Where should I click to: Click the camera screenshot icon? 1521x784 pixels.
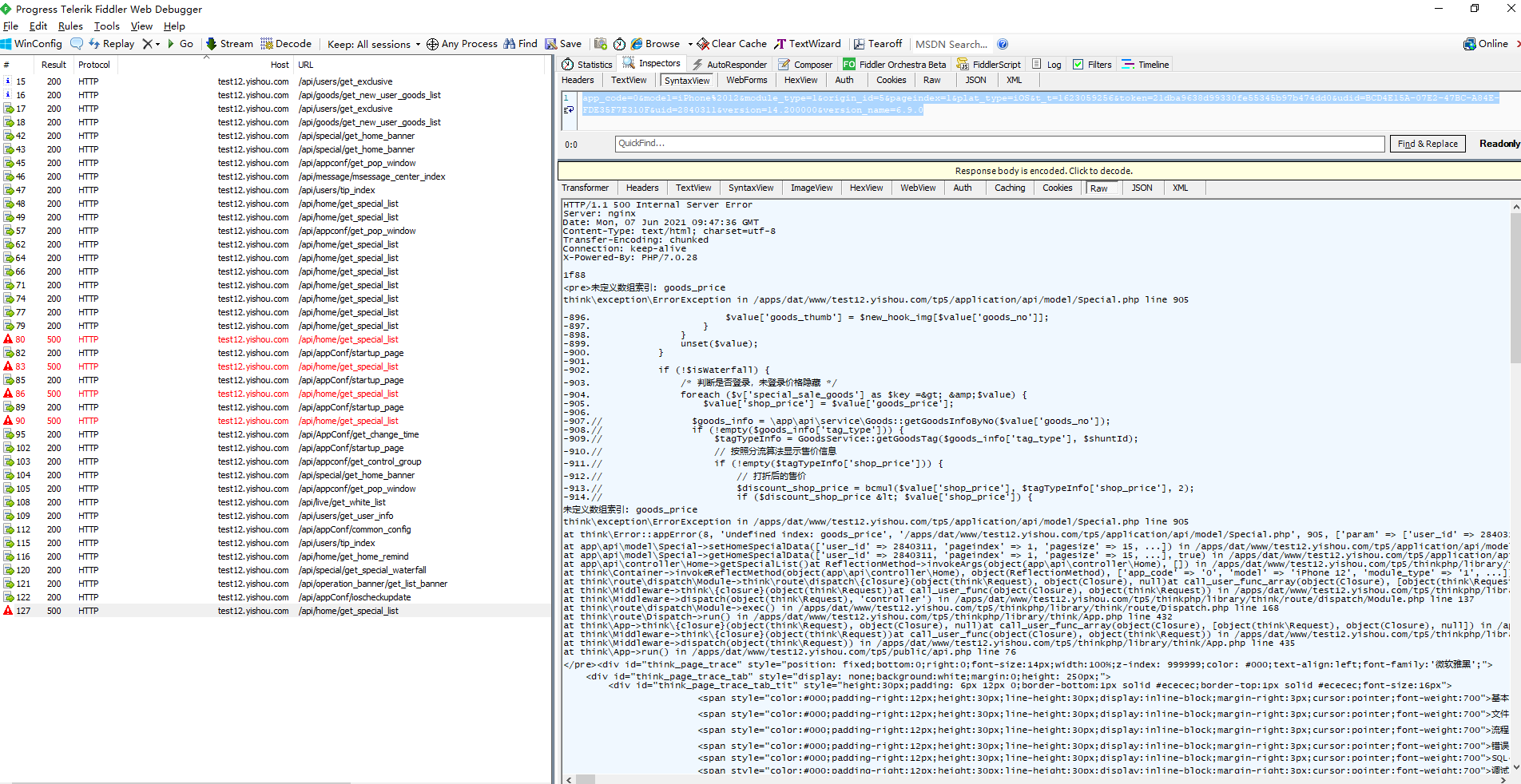point(601,44)
